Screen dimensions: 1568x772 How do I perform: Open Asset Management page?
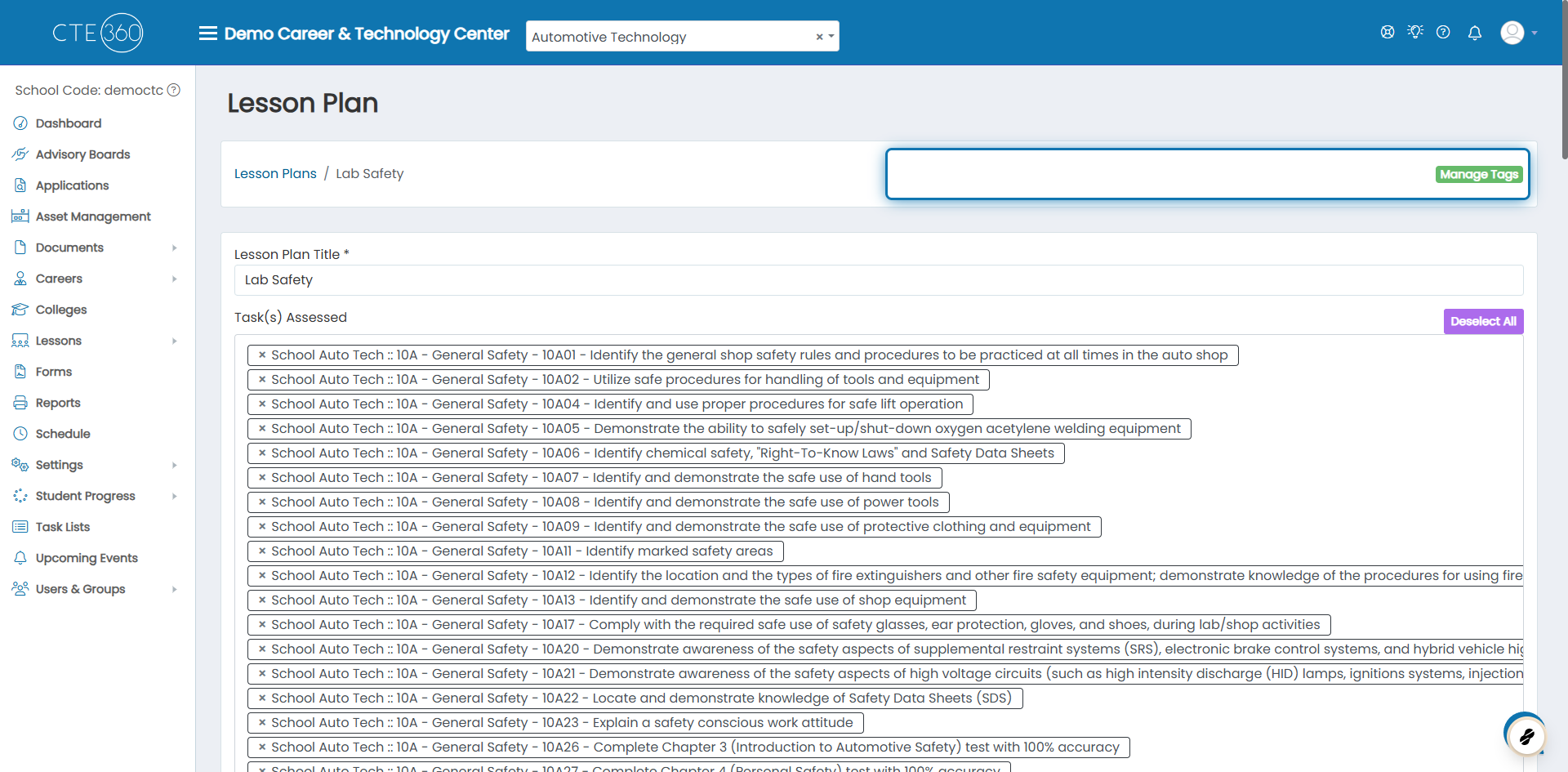pyautogui.click(x=93, y=216)
